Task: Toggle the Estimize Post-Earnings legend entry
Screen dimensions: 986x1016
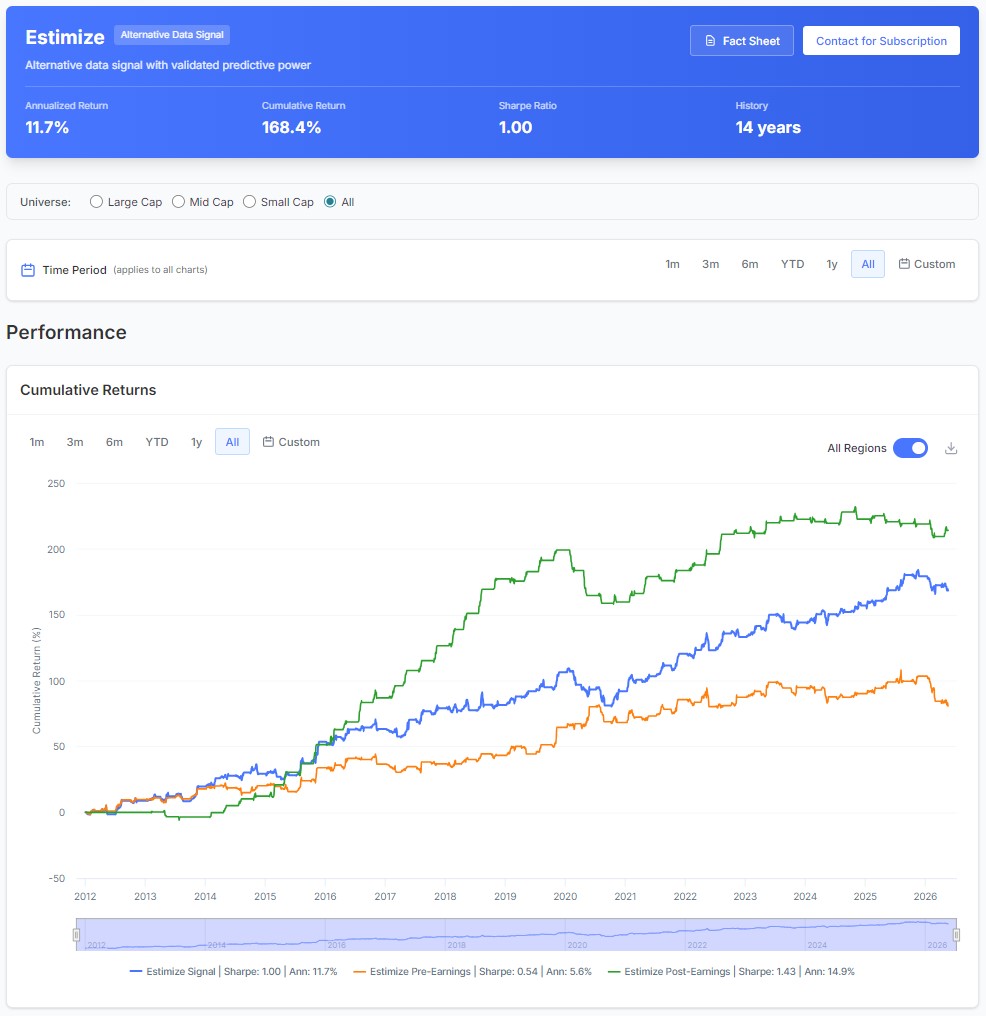Action: coord(731,971)
